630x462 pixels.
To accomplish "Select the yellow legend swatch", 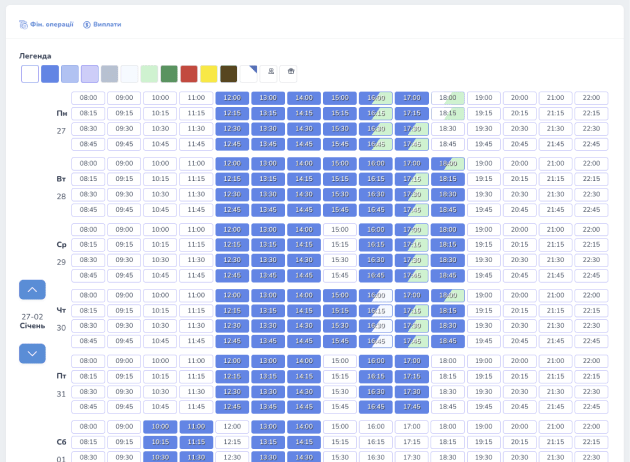I will point(209,74).
